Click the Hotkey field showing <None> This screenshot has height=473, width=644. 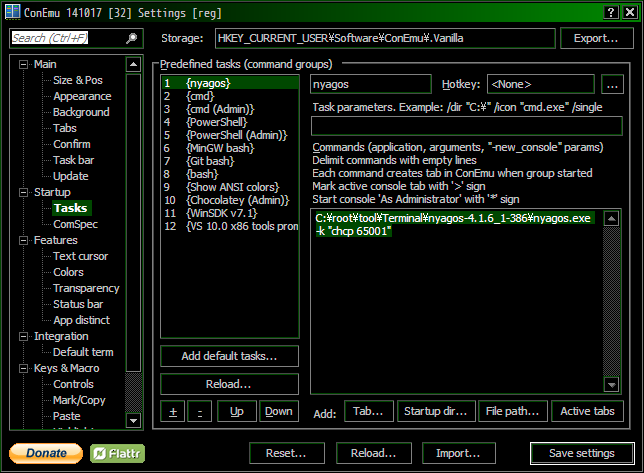pyautogui.click(x=540, y=85)
